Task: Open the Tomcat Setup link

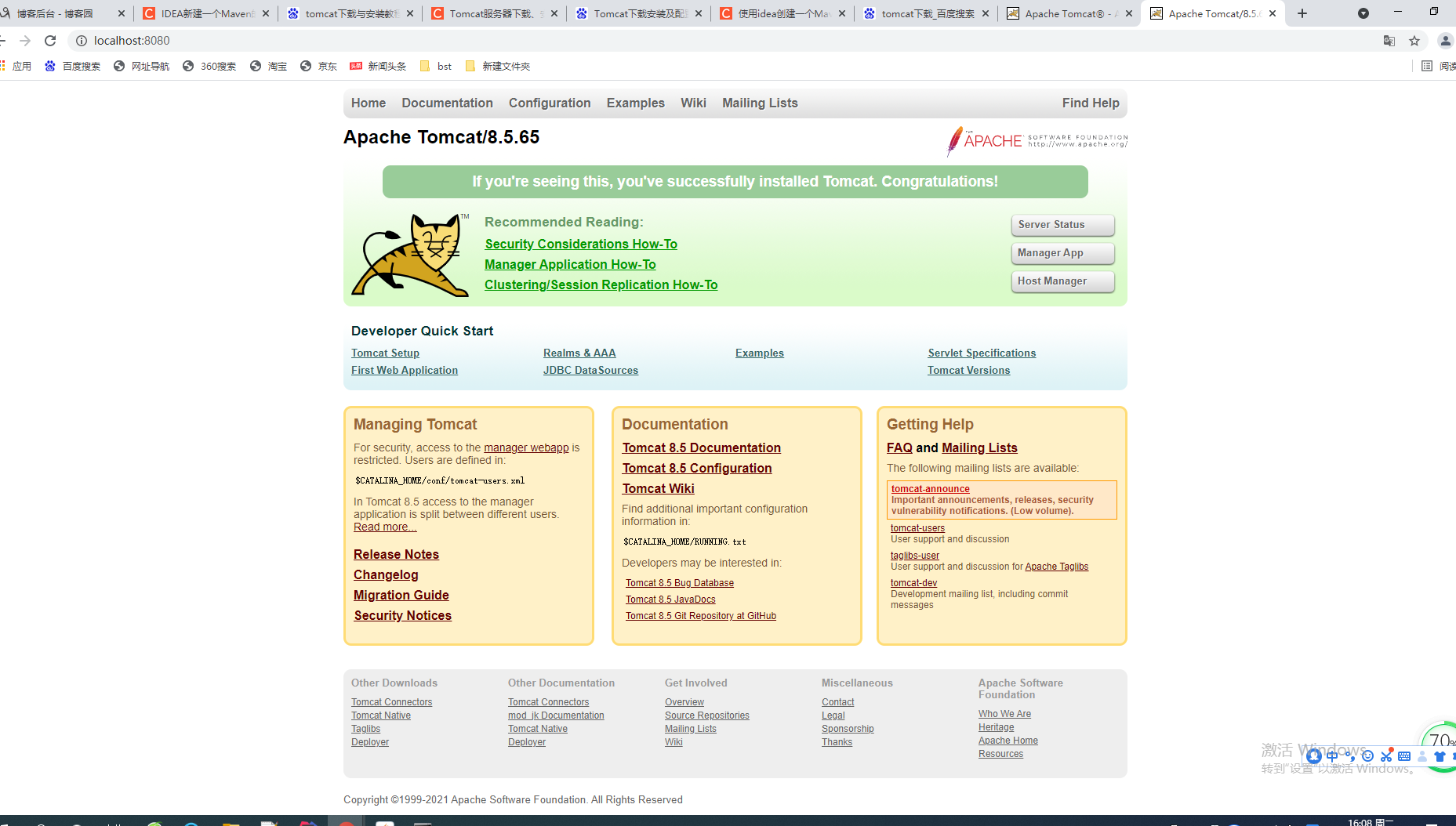Action: pyautogui.click(x=385, y=353)
